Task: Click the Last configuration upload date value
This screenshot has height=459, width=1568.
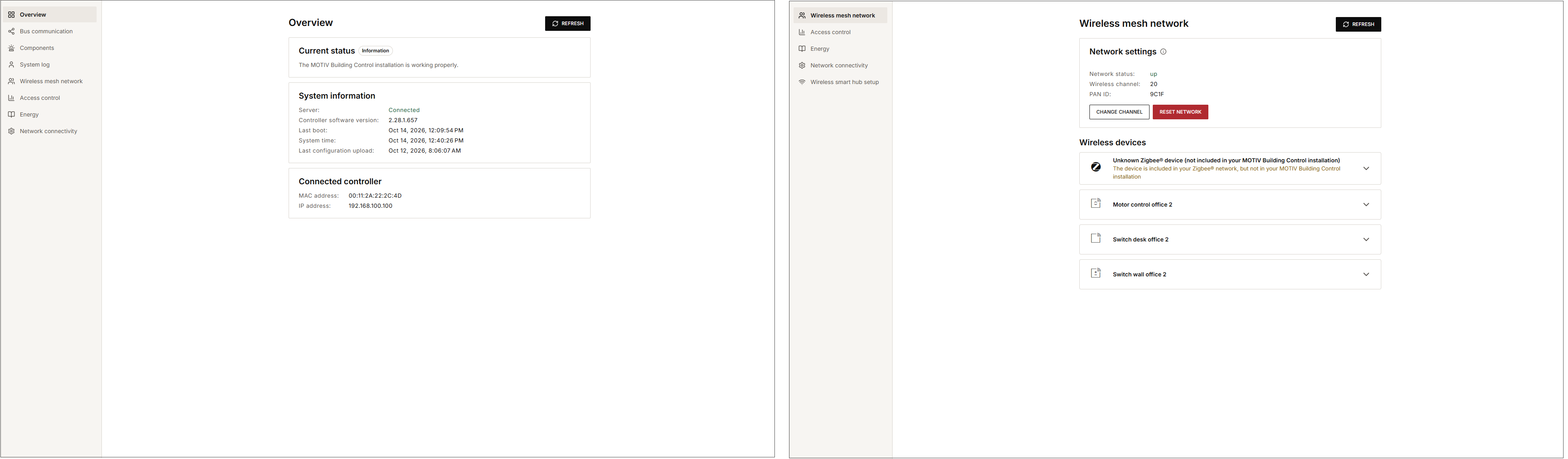Action: pyautogui.click(x=424, y=151)
